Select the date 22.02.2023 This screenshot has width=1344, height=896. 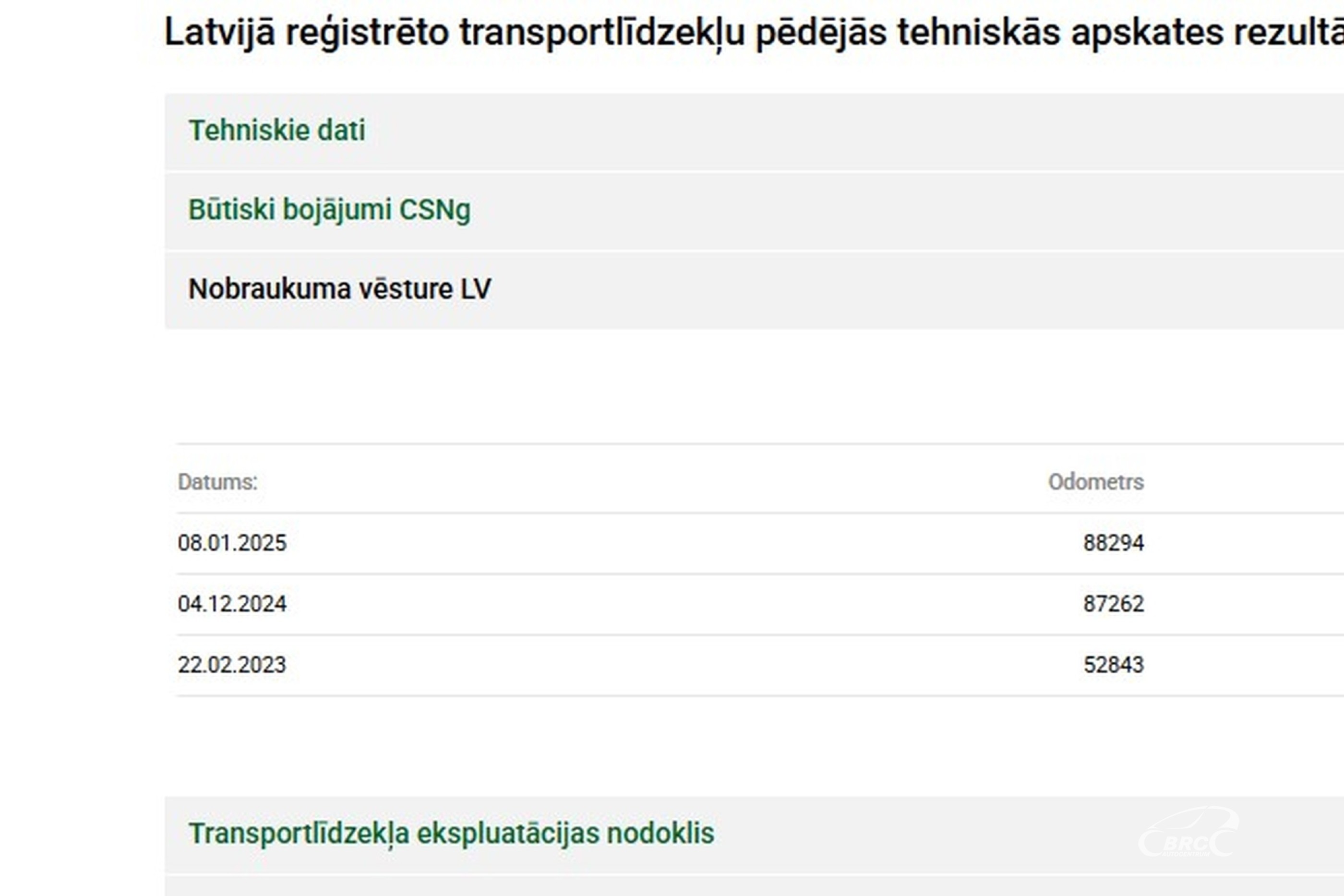tap(232, 665)
